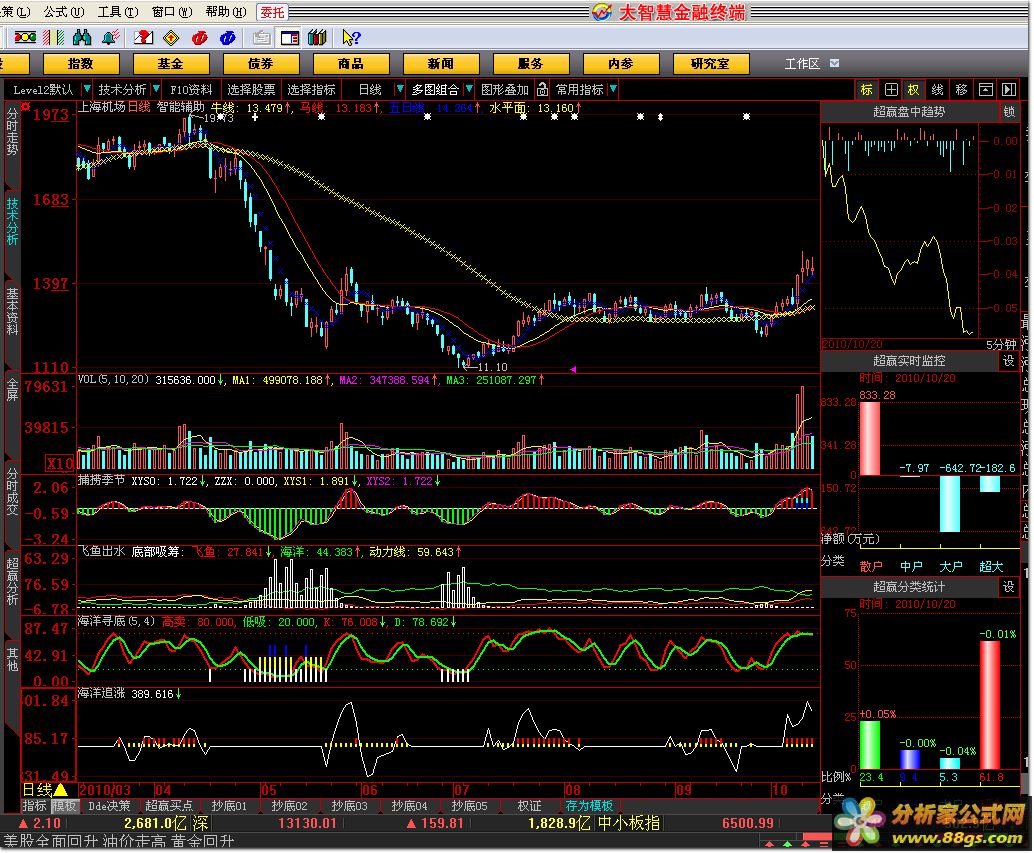Image resolution: width=1034 pixels, height=853 pixels.
Task: Open the 窗口 menu
Action: (171, 12)
